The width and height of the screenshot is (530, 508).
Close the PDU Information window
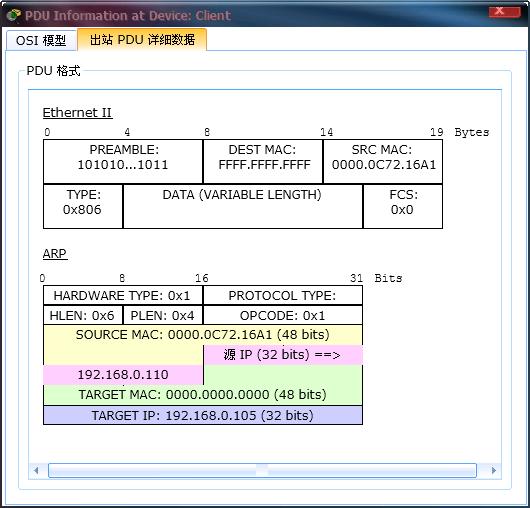click(504, 11)
